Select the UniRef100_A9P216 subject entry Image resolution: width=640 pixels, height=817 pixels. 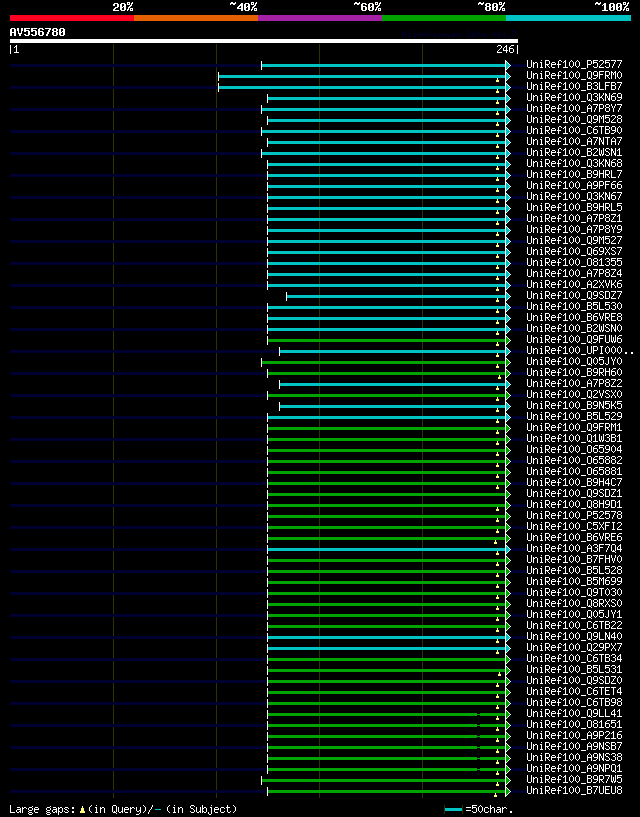click(x=574, y=735)
